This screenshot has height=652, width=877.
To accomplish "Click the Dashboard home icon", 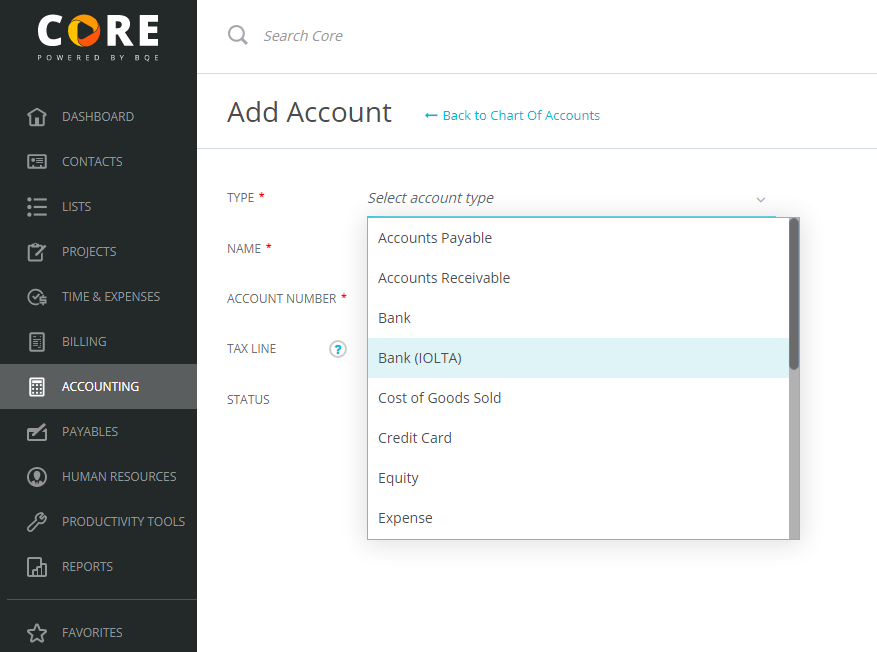I will 37,117.
